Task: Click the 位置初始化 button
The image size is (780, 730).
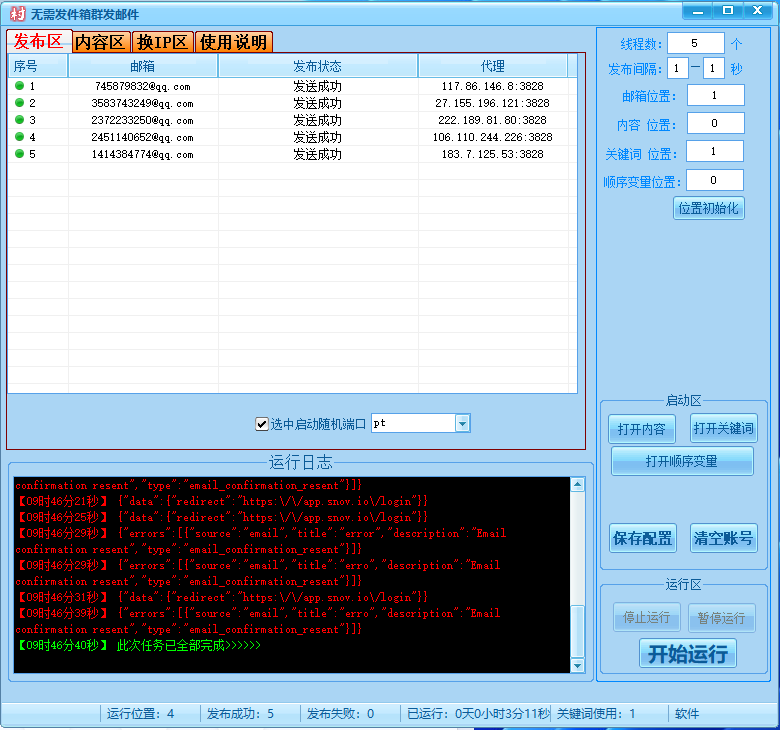Action: [708, 208]
